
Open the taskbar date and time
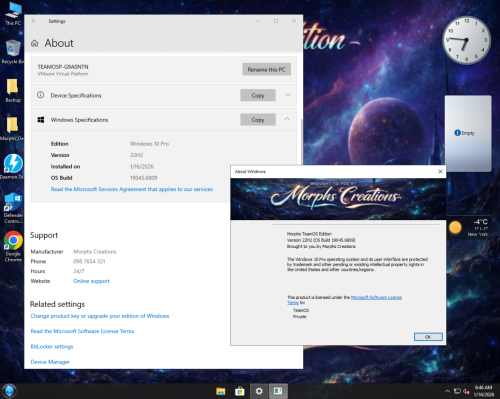484,391
